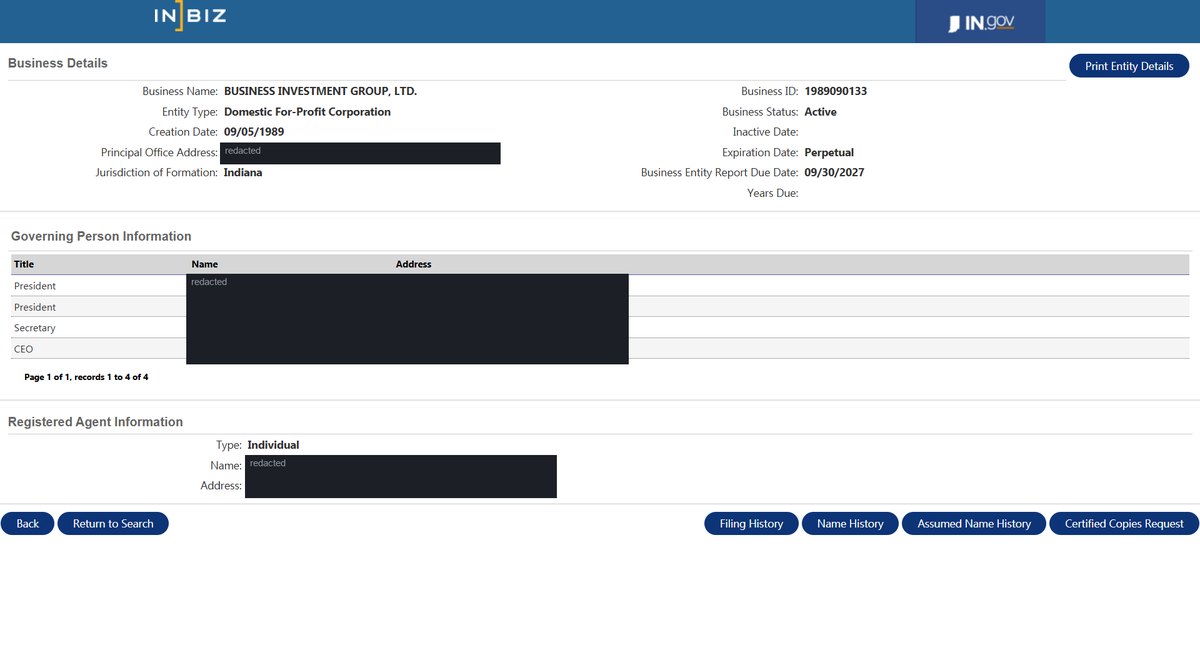
Task: Click Print Entity Details button
Action: 1129,66
